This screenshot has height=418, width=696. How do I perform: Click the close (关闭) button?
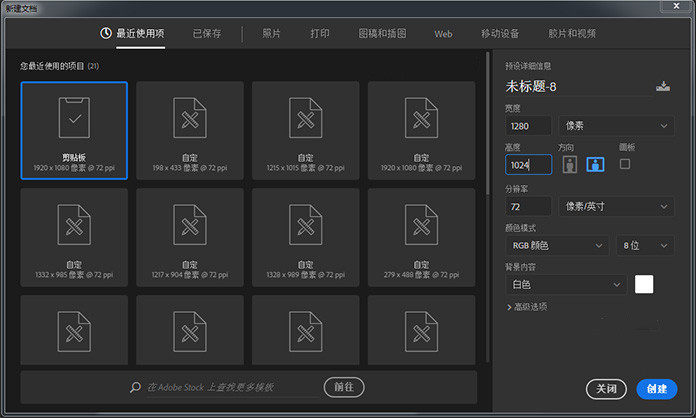pos(606,389)
